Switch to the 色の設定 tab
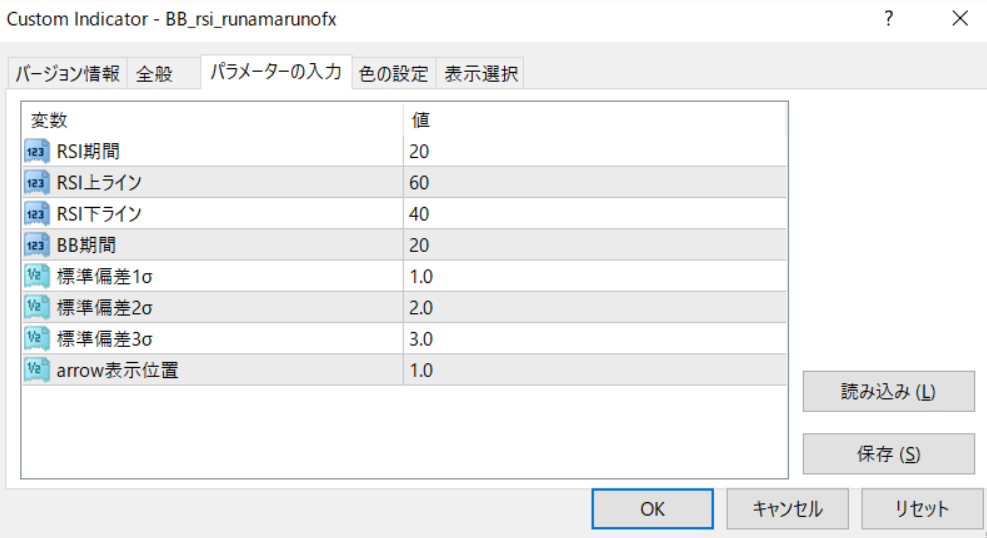 tap(393, 73)
